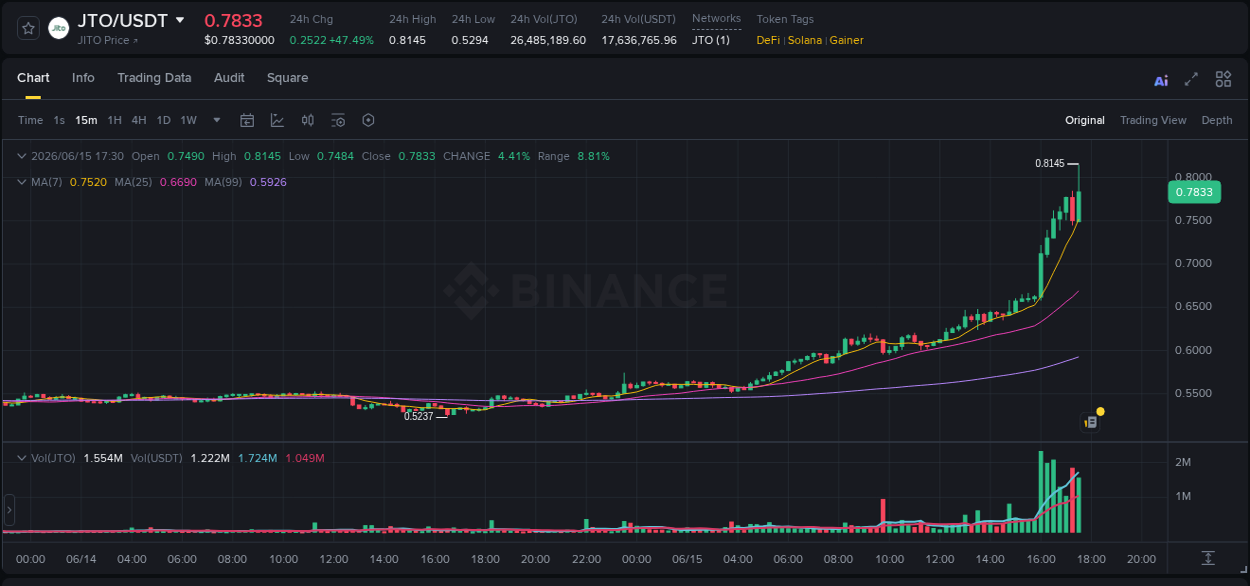Viewport: 1250px width, 586px height.
Task: Switch to the Chart tab
Action: point(33,78)
